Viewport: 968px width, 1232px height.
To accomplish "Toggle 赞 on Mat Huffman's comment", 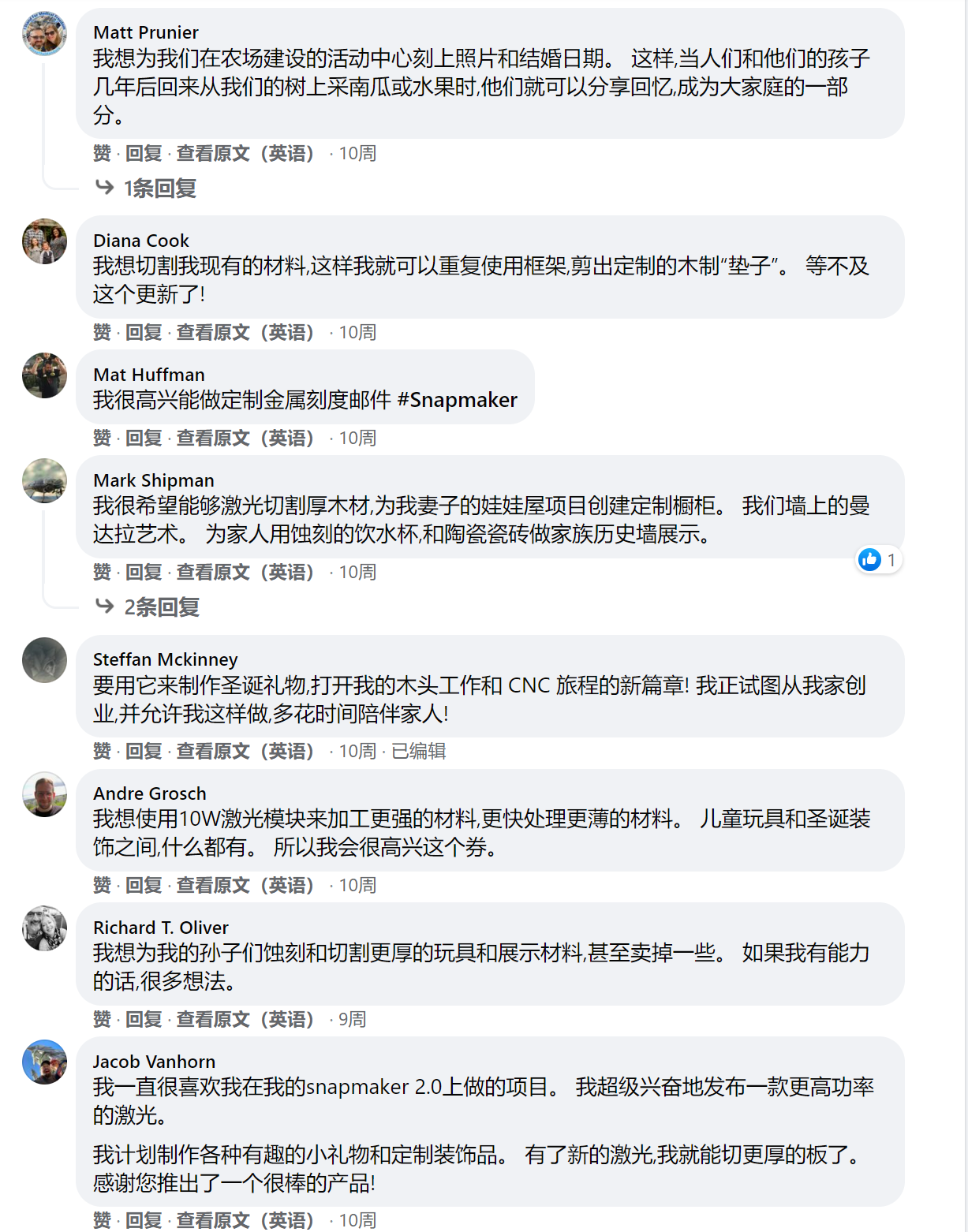I will click(102, 439).
